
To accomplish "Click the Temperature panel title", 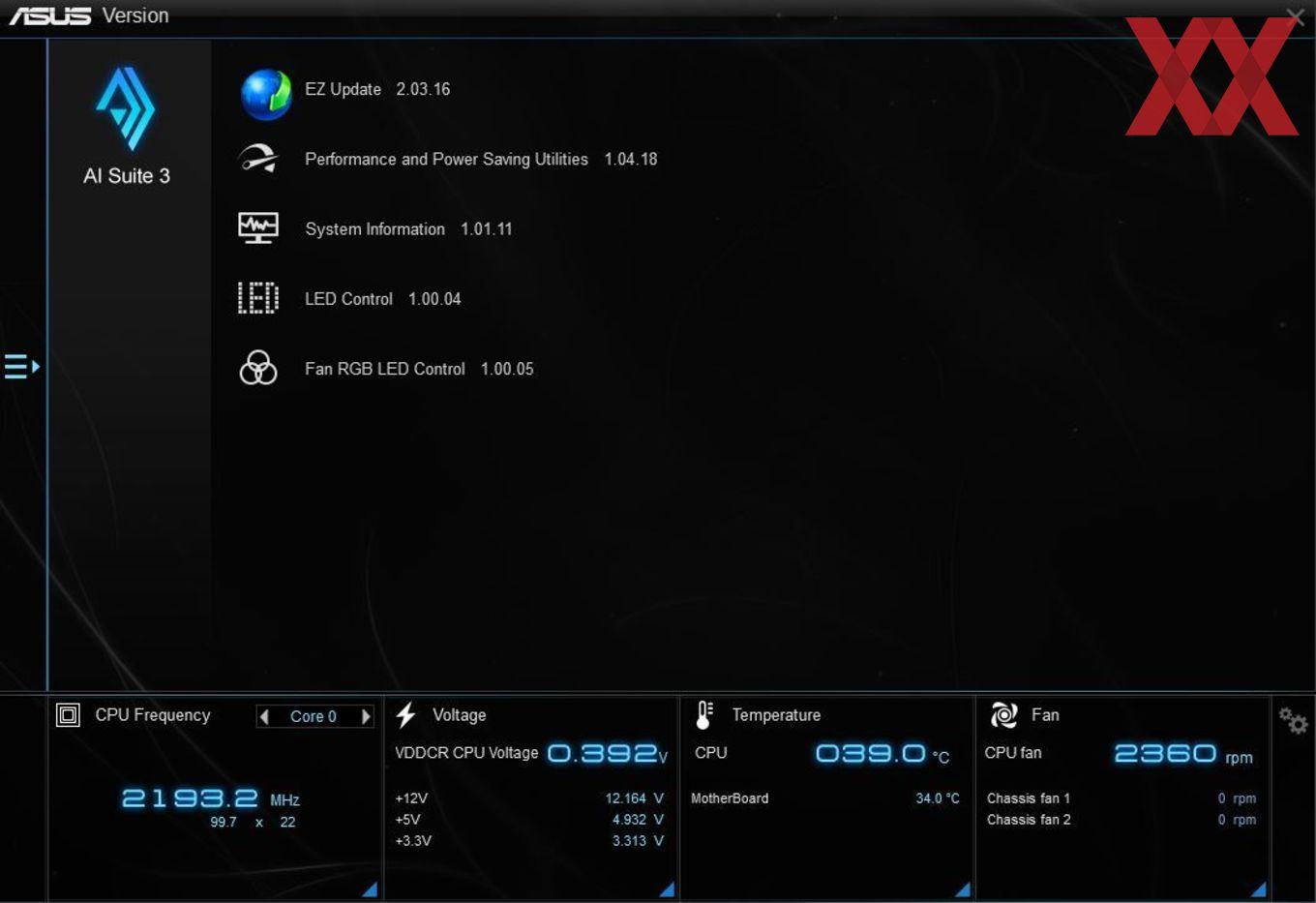I will point(776,715).
